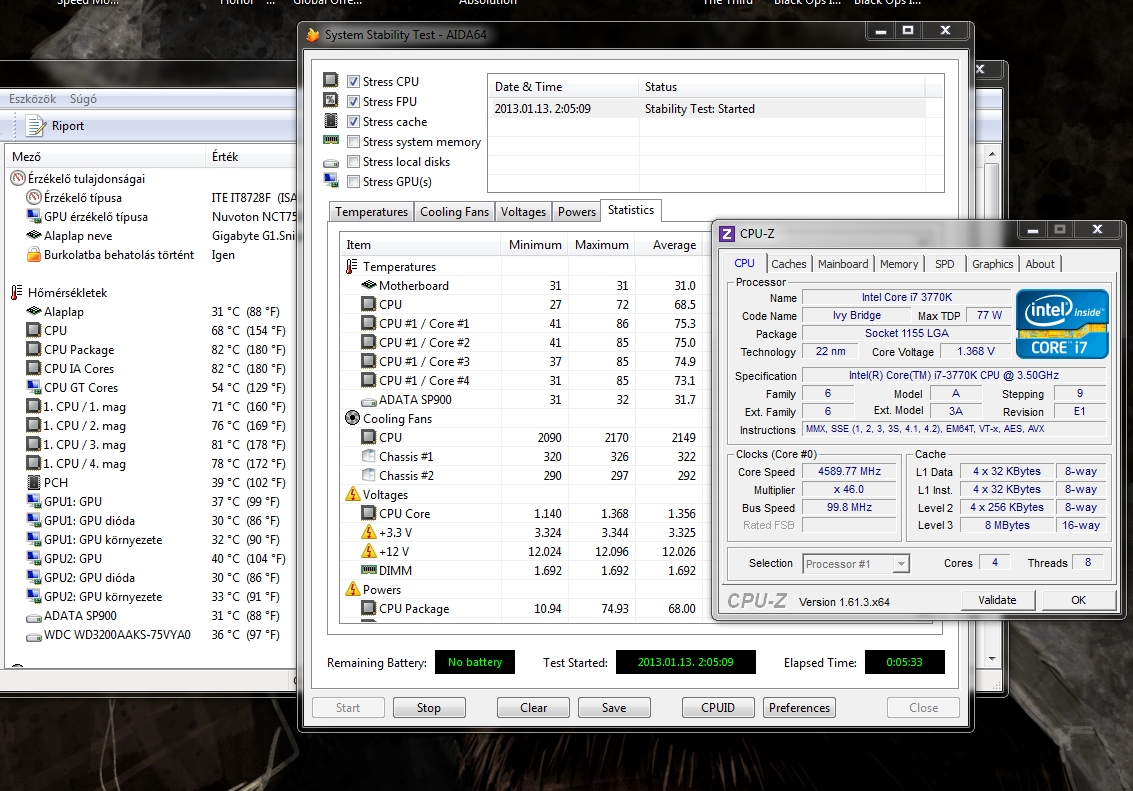
Task: Click the DIMM memory module icon
Action: (369, 570)
